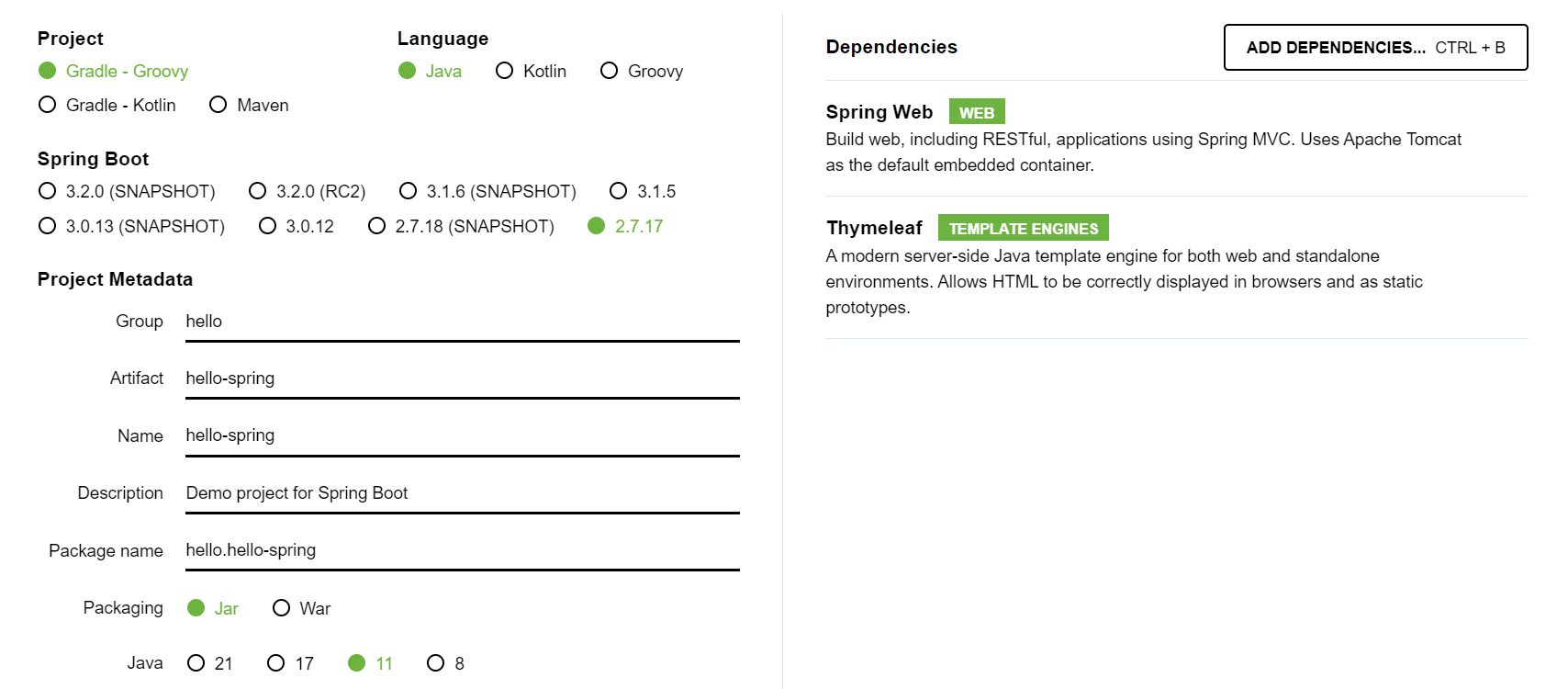1568x689 pixels.
Task: Pick Spring Boot version 3.0.12
Action: tap(268, 226)
